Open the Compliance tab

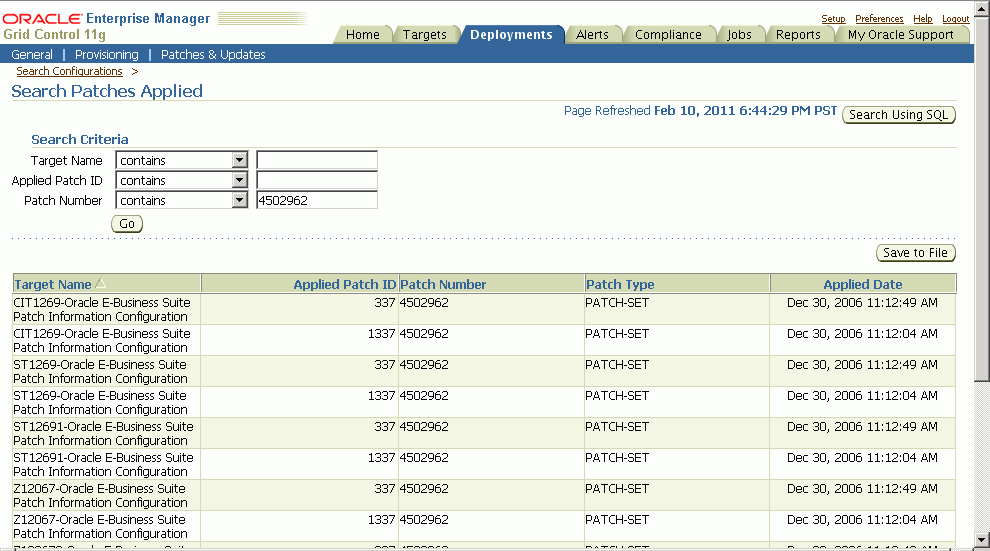tap(668, 35)
